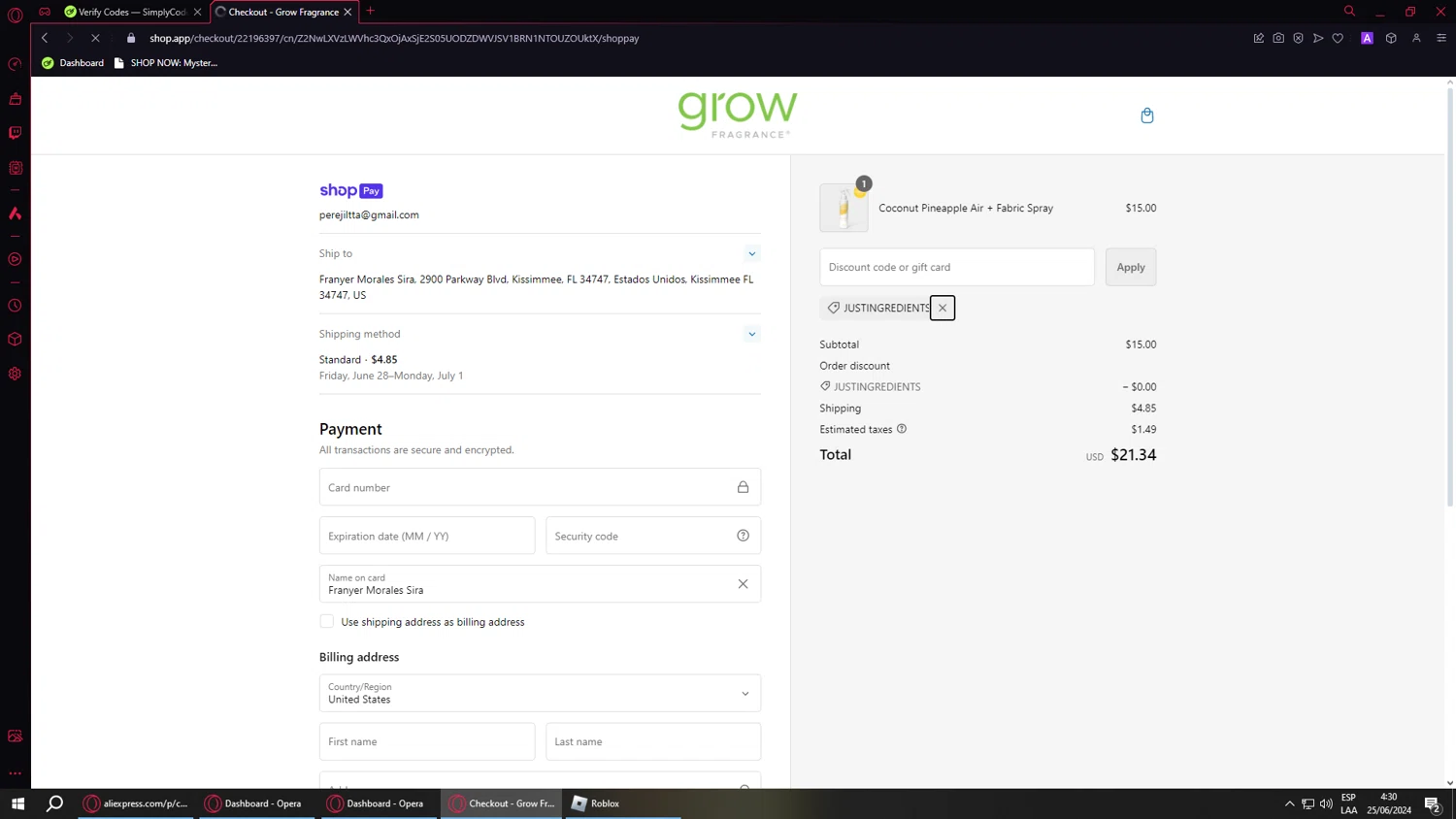Screen dimensions: 1456x819
Task: Expand the Ship to section
Action: [751, 254]
